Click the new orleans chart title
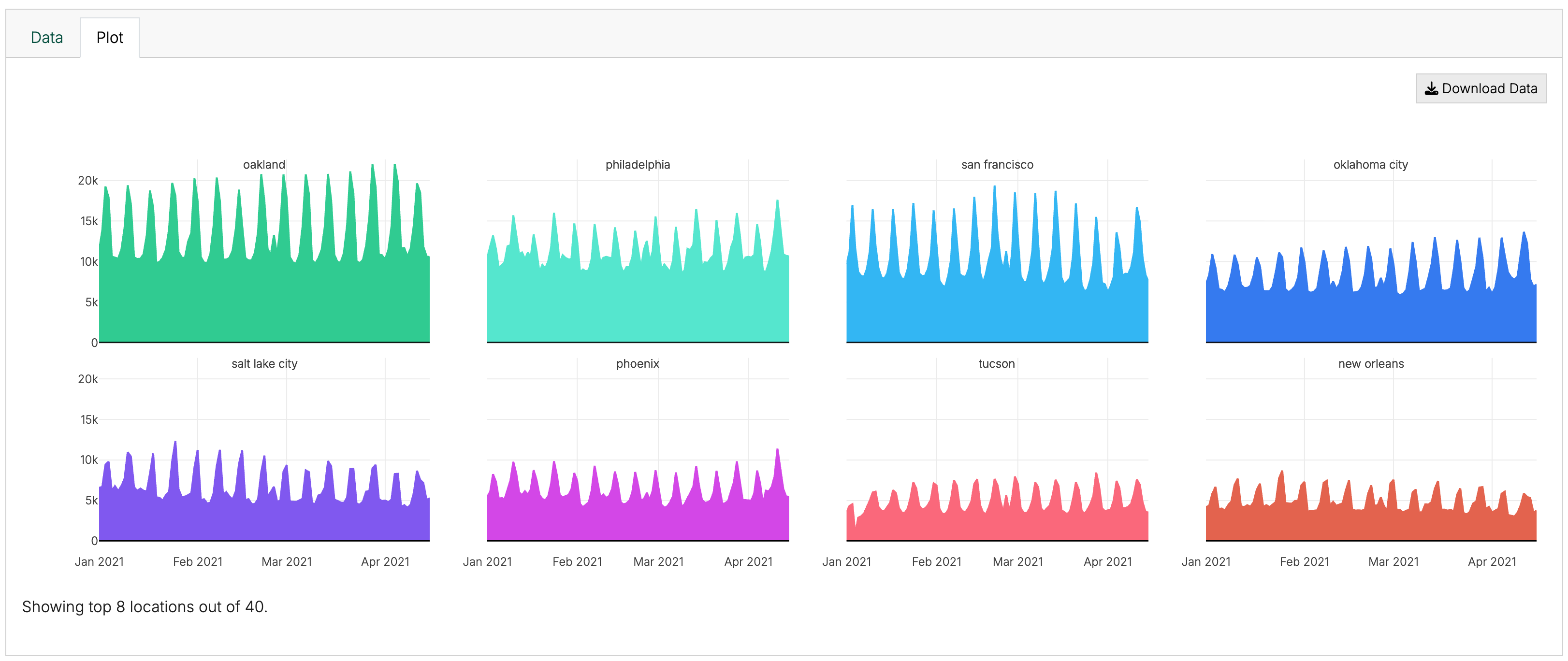Screen dimensions: 1568x661 click(x=1370, y=363)
